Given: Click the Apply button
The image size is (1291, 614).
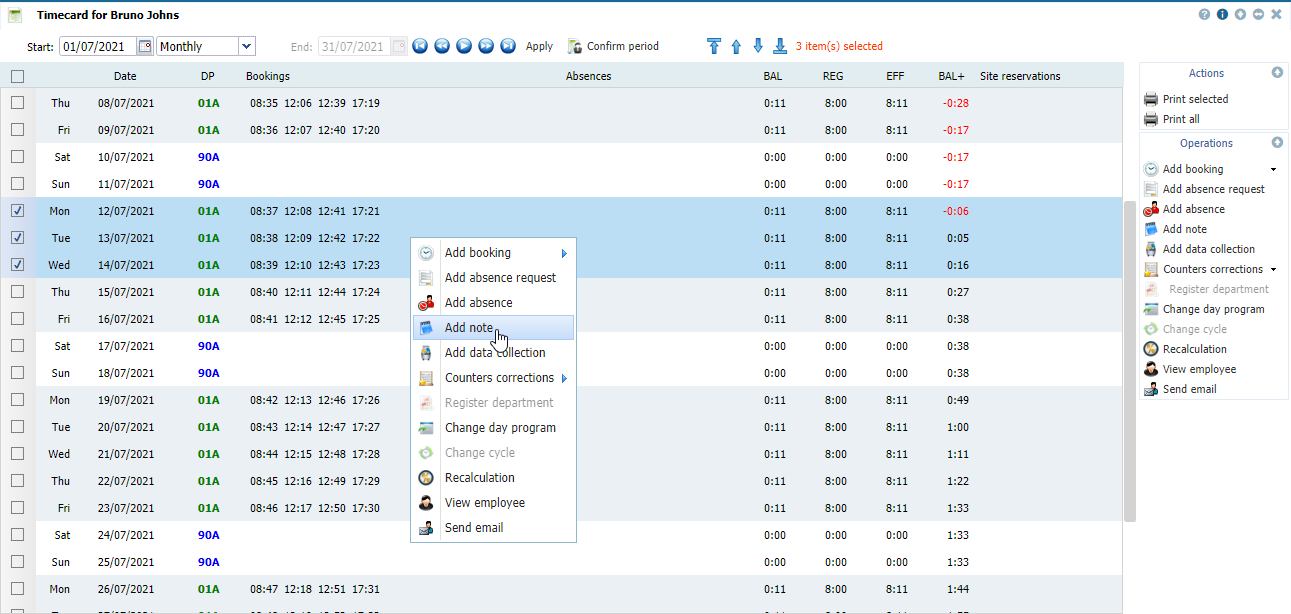Looking at the screenshot, I should 539,46.
